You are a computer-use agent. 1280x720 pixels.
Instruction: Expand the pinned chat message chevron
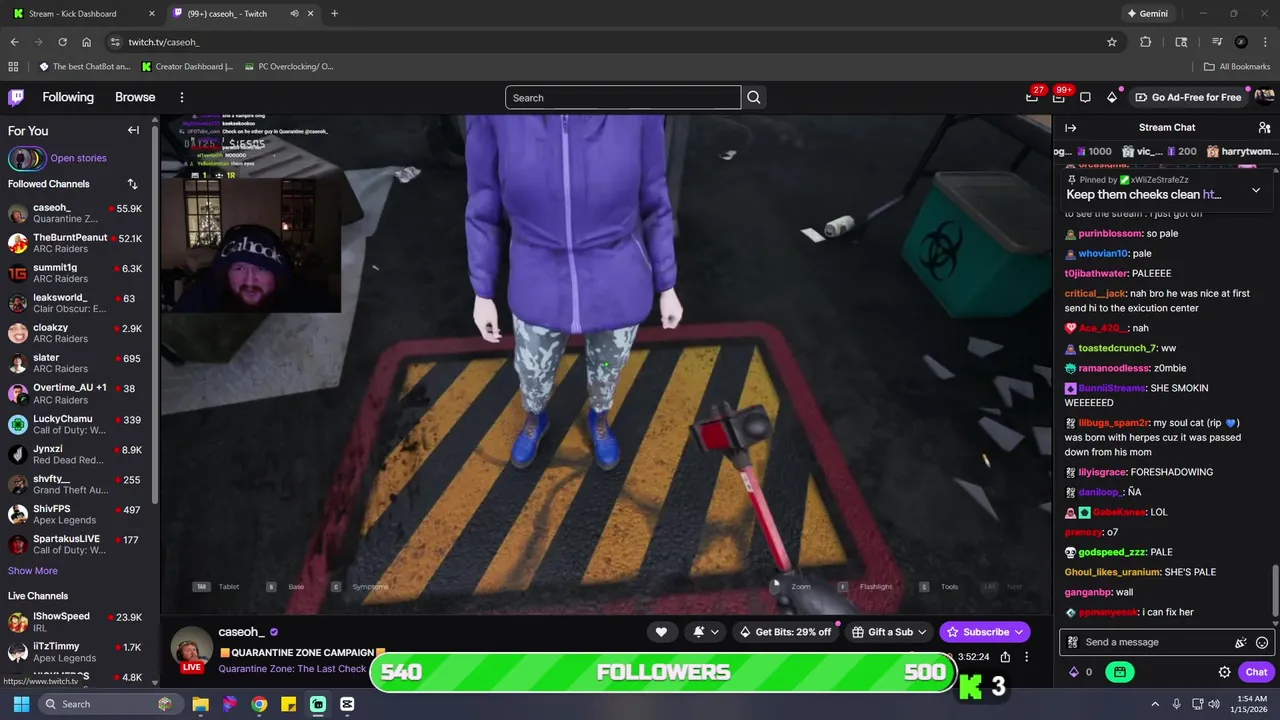tap(1256, 190)
